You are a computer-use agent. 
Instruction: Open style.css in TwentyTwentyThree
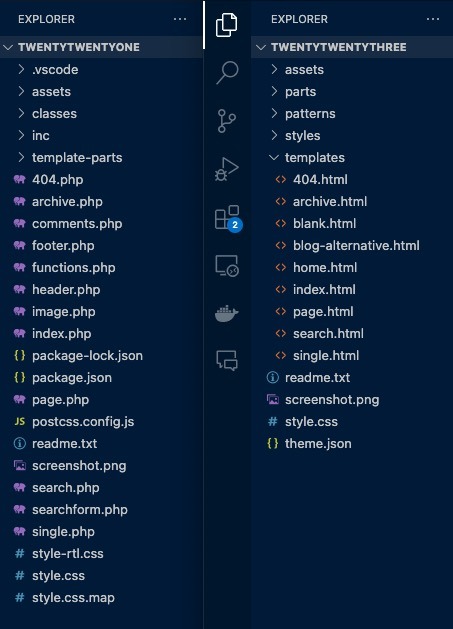coord(352,422)
